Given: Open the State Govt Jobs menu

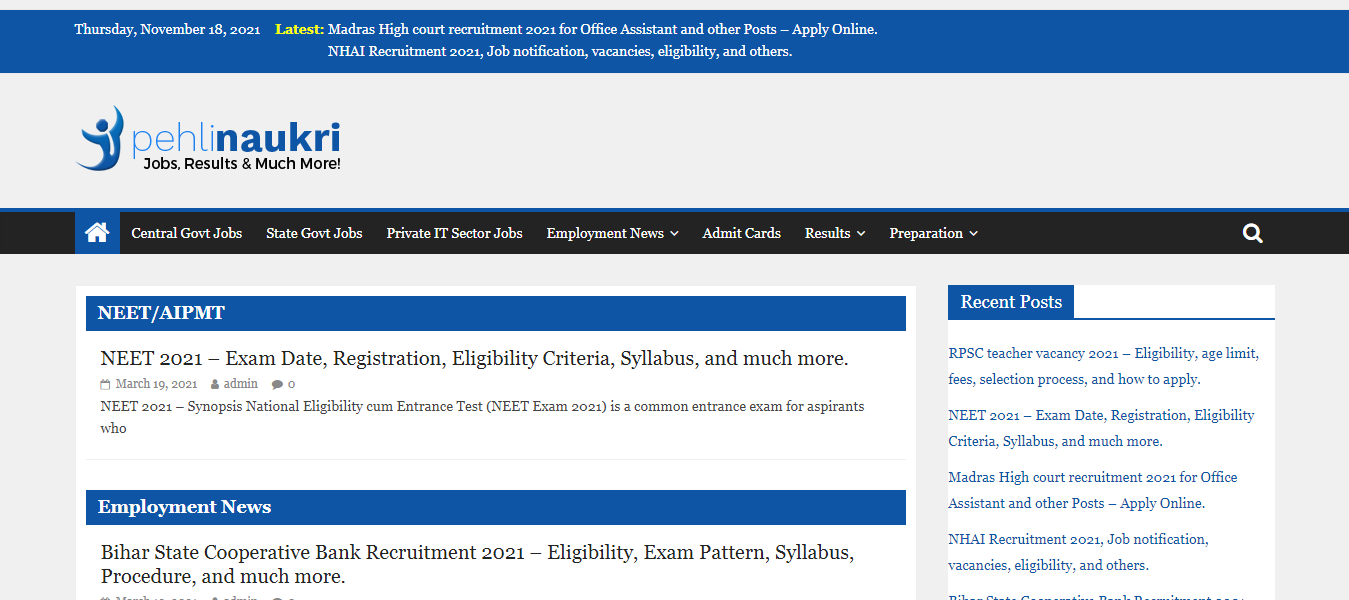Looking at the screenshot, I should pyautogui.click(x=314, y=233).
